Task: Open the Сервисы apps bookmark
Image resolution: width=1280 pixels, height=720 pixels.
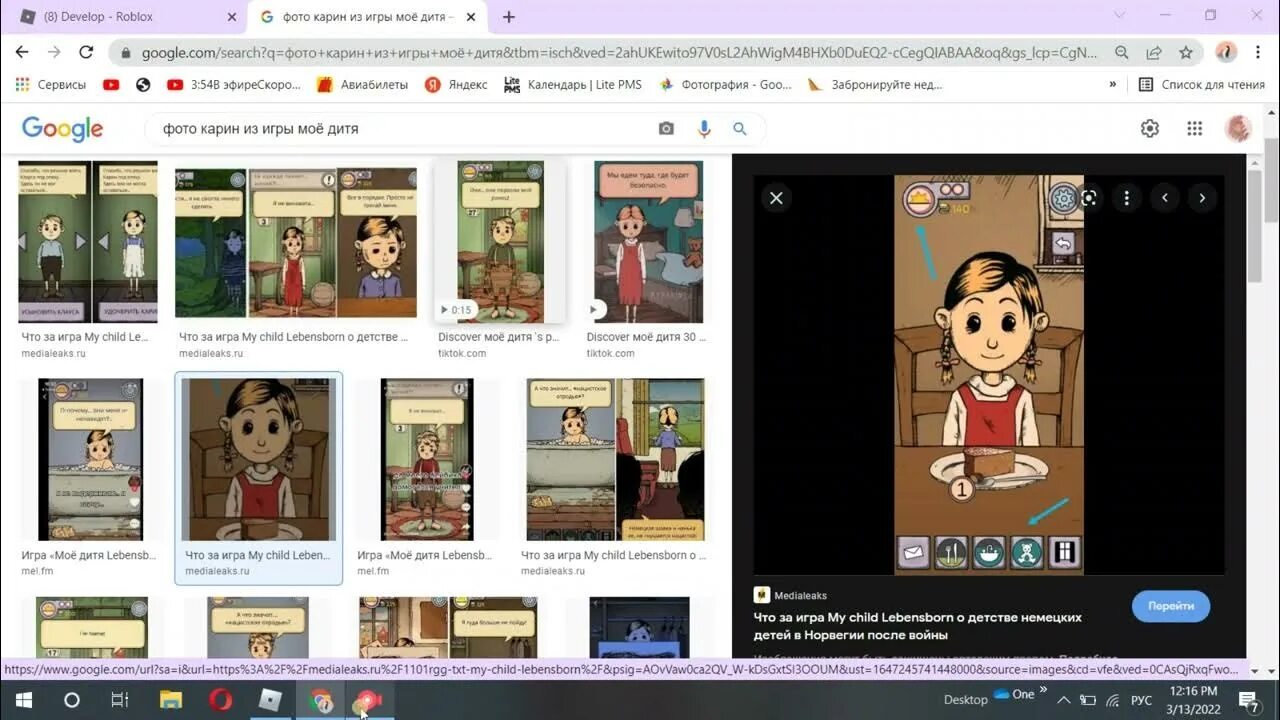Action: (51, 85)
